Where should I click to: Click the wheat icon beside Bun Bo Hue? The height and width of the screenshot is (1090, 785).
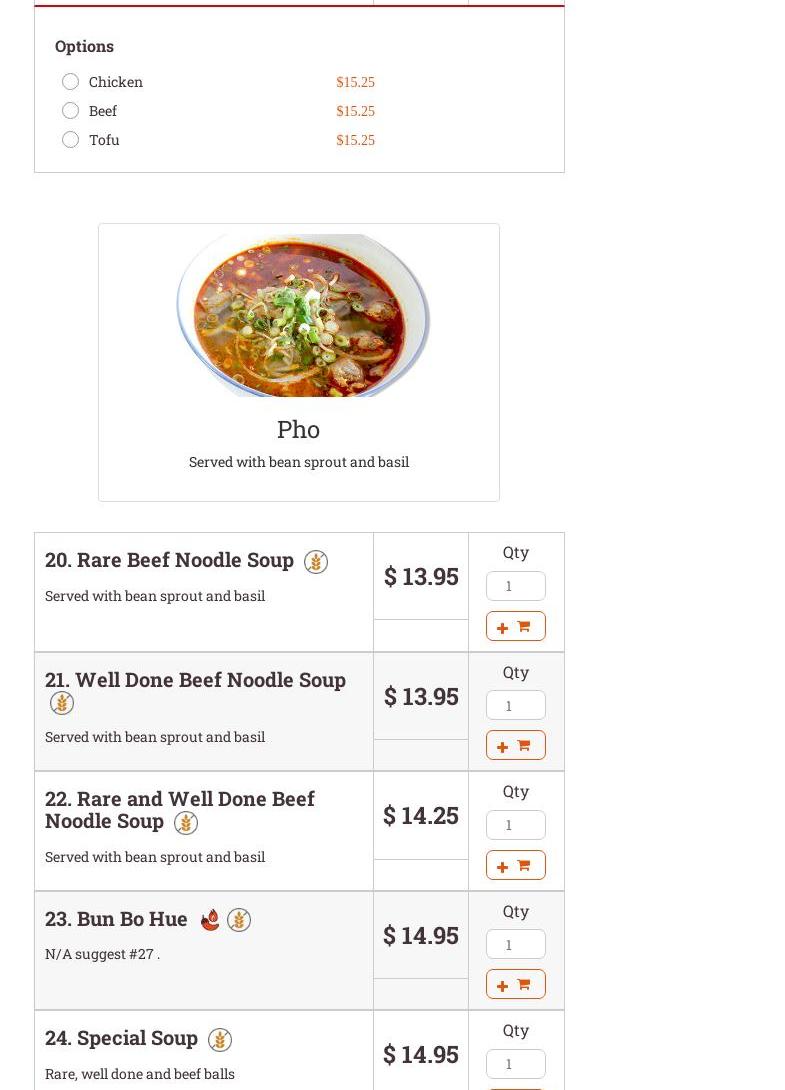click(239, 920)
